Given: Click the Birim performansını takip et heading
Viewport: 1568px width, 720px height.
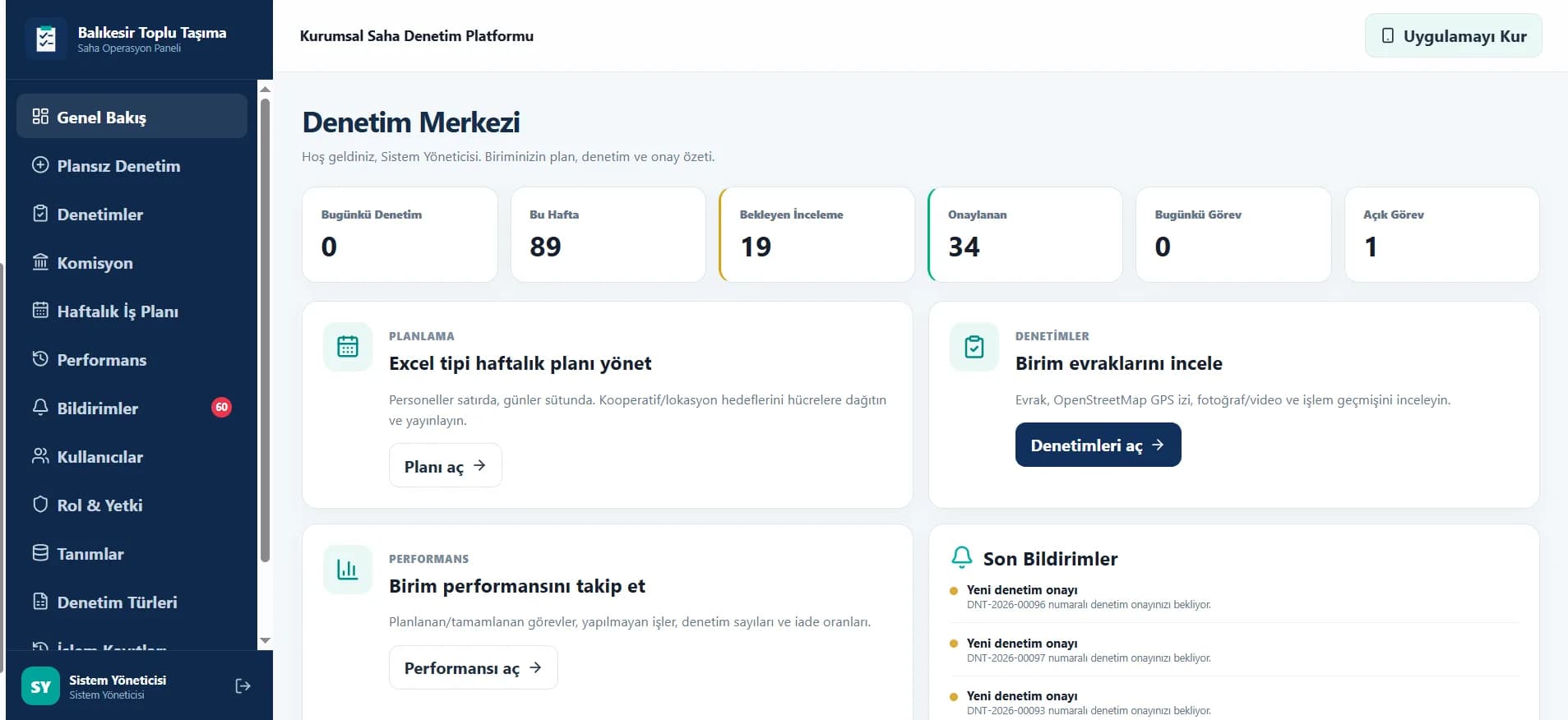Looking at the screenshot, I should [516, 586].
